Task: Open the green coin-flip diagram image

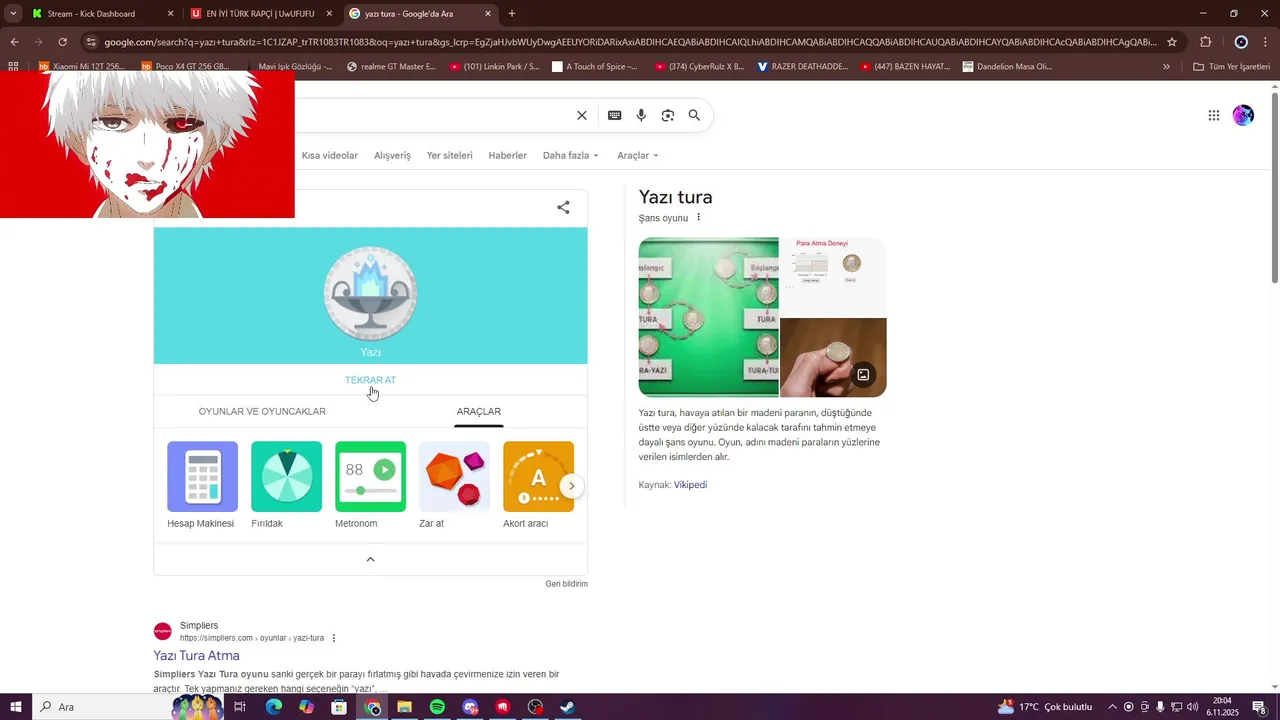Action: (x=708, y=317)
